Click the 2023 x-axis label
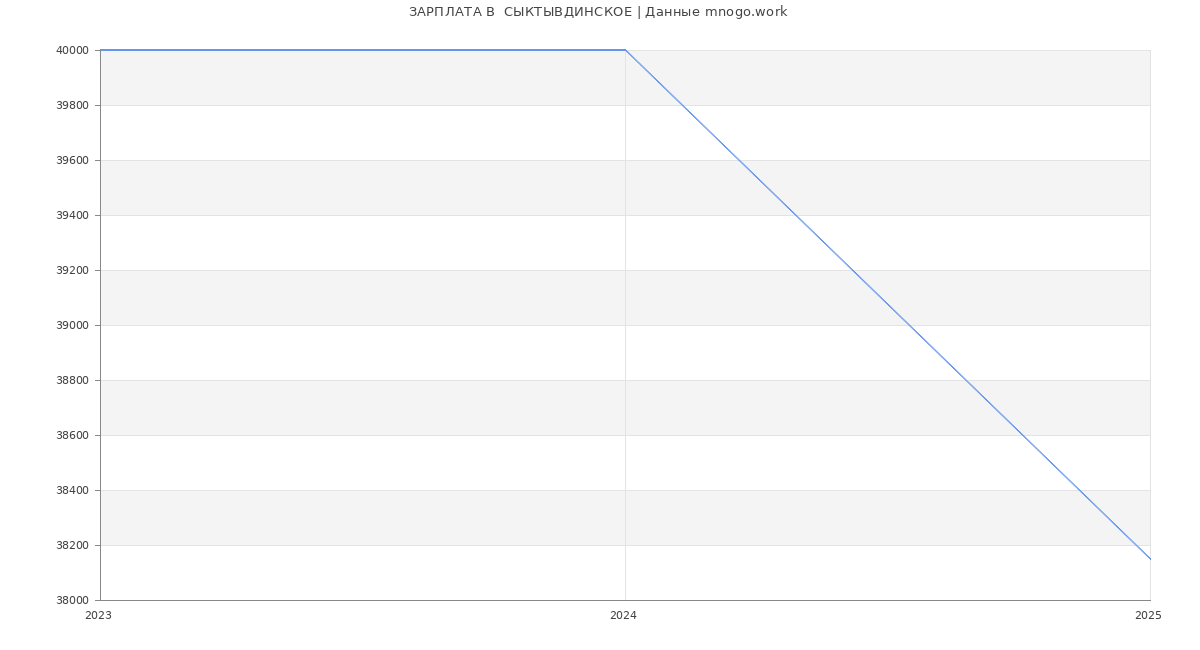This screenshot has height=650, width=1200. [x=99, y=616]
